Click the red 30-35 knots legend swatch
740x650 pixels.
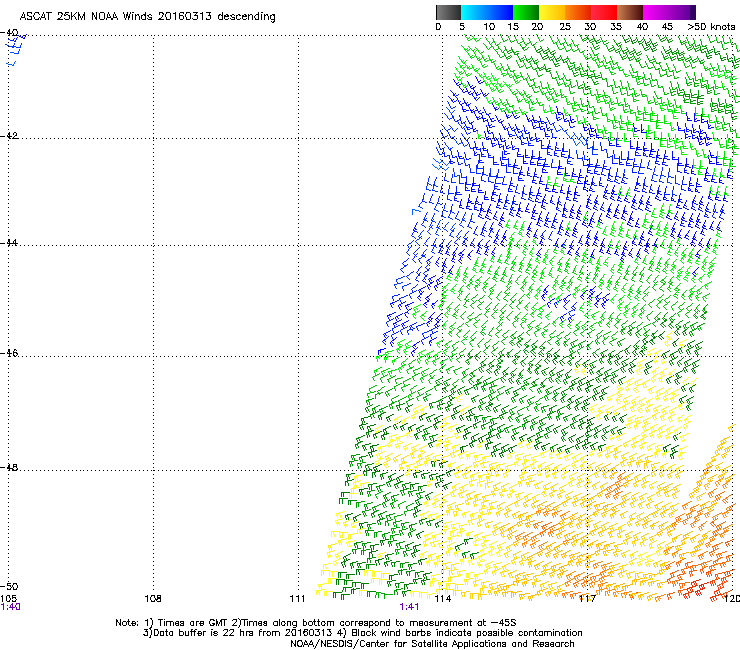tap(604, 12)
